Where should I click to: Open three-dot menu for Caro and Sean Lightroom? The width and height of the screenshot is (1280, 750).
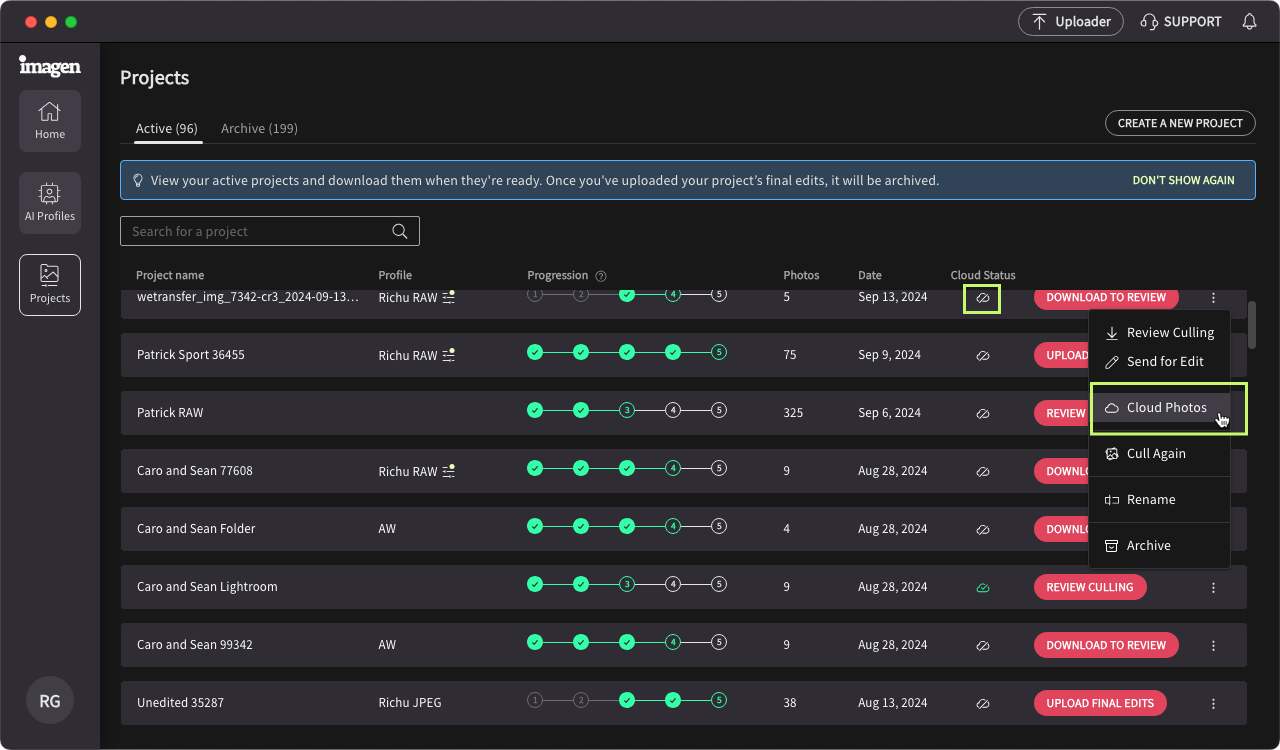[x=1213, y=588]
